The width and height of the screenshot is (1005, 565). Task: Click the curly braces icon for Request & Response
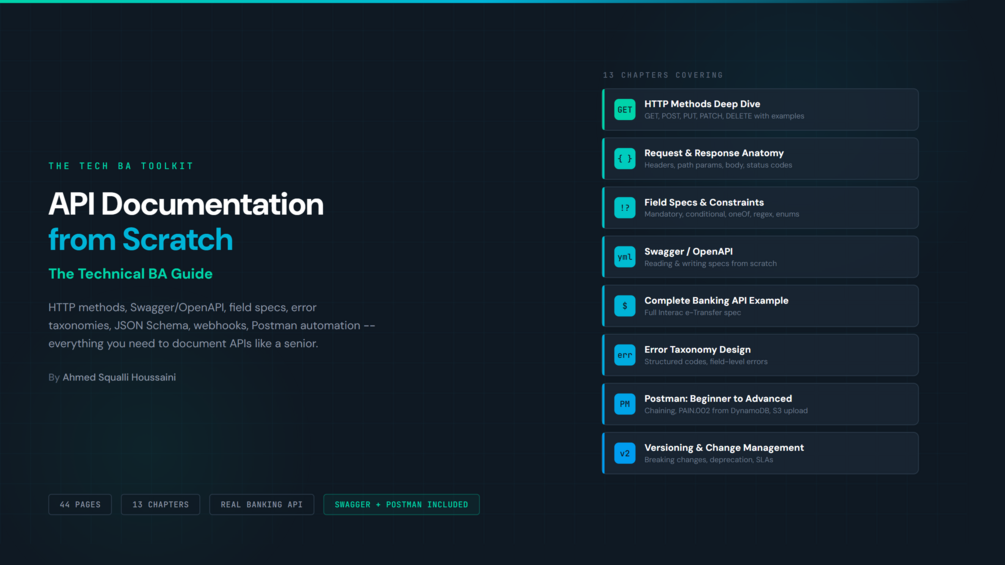click(624, 159)
